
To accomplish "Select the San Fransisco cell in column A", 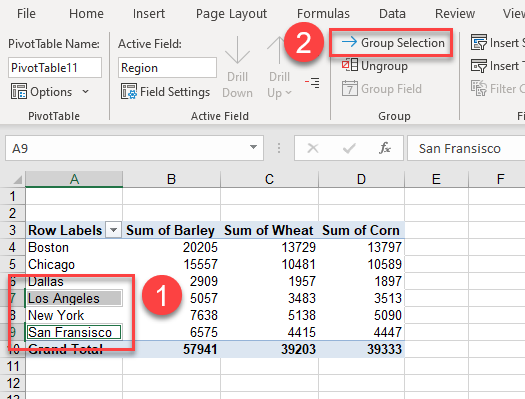I will (x=74, y=332).
